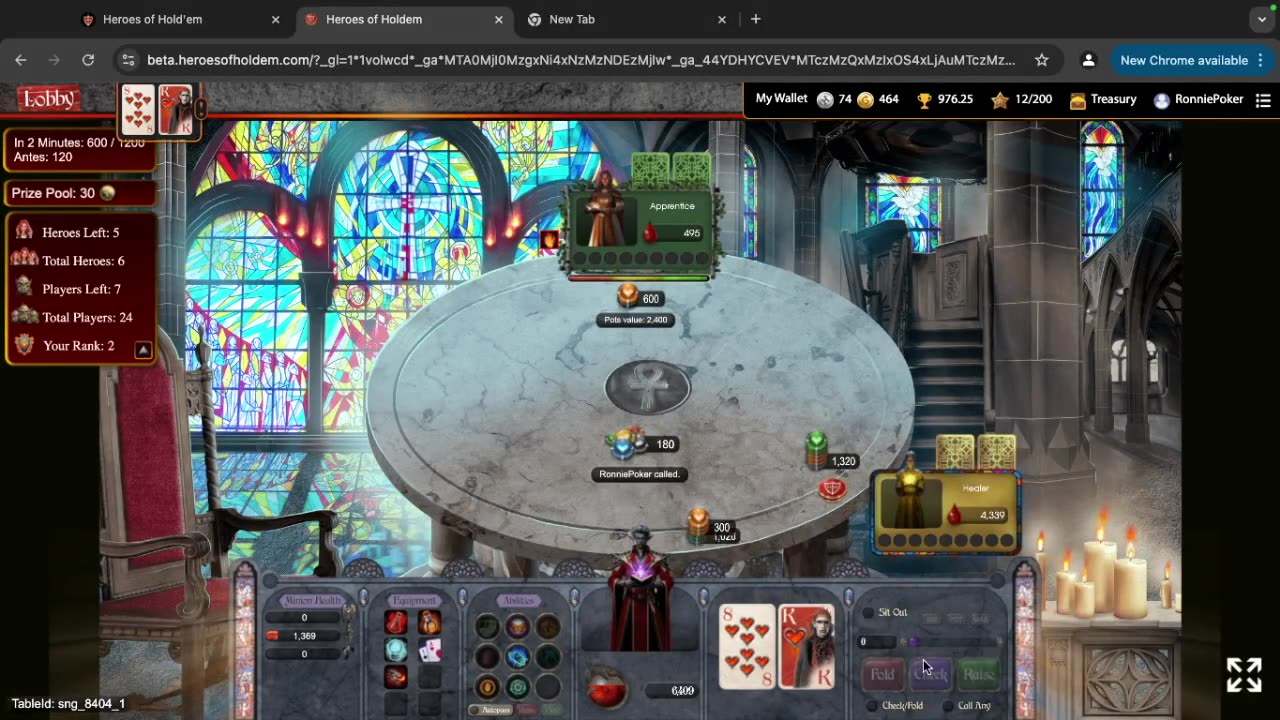Click the star progress 12/200 icon

click(x=999, y=100)
